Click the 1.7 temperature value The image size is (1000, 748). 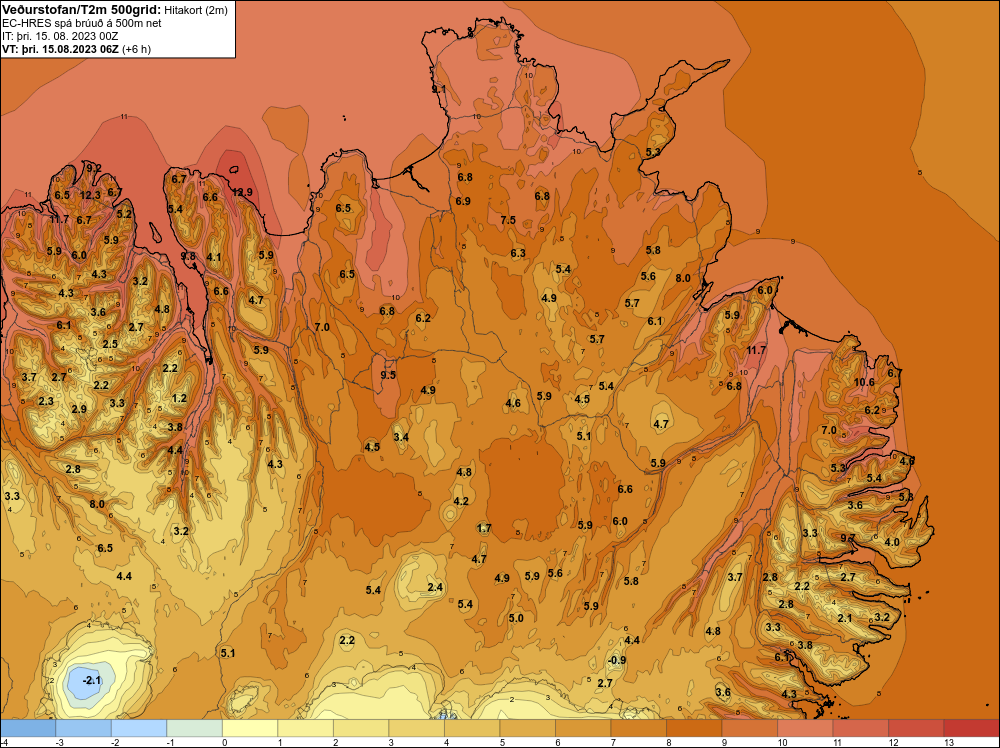coord(484,528)
